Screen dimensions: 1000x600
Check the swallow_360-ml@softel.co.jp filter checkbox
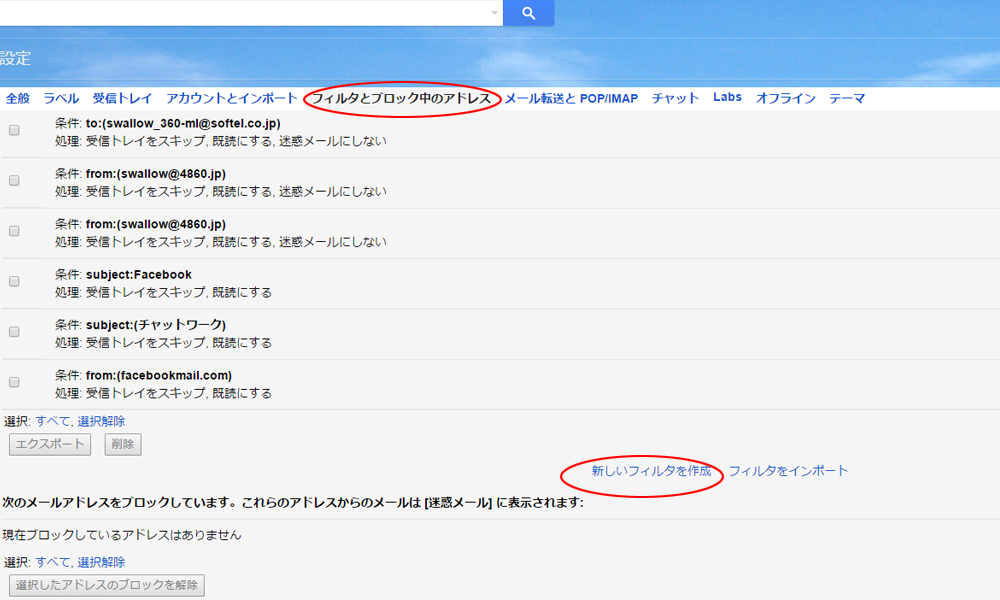(14, 130)
